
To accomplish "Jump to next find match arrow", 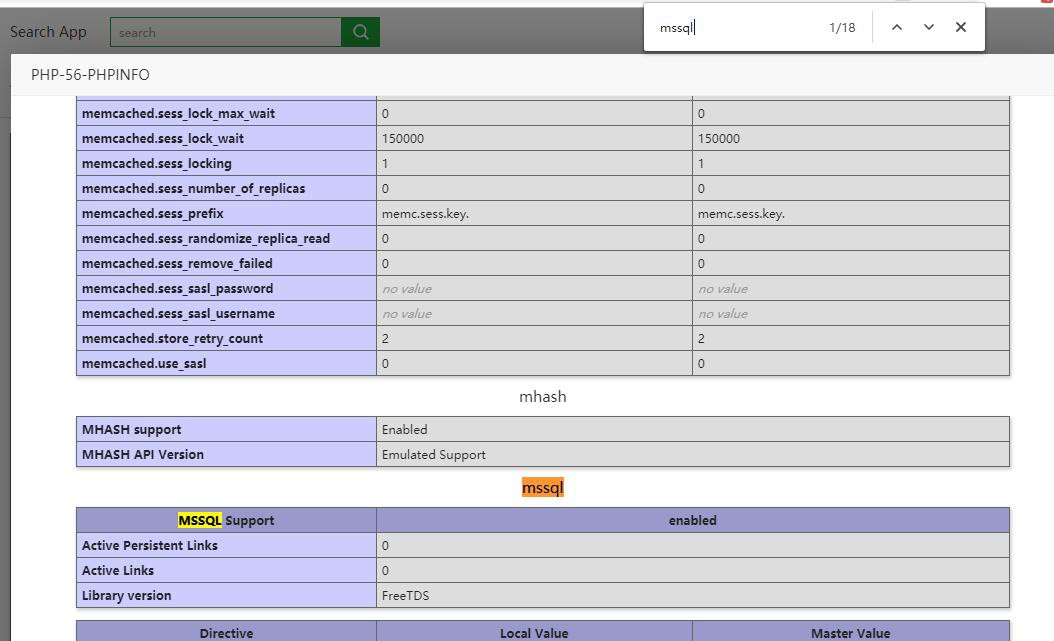I will 929,27.
